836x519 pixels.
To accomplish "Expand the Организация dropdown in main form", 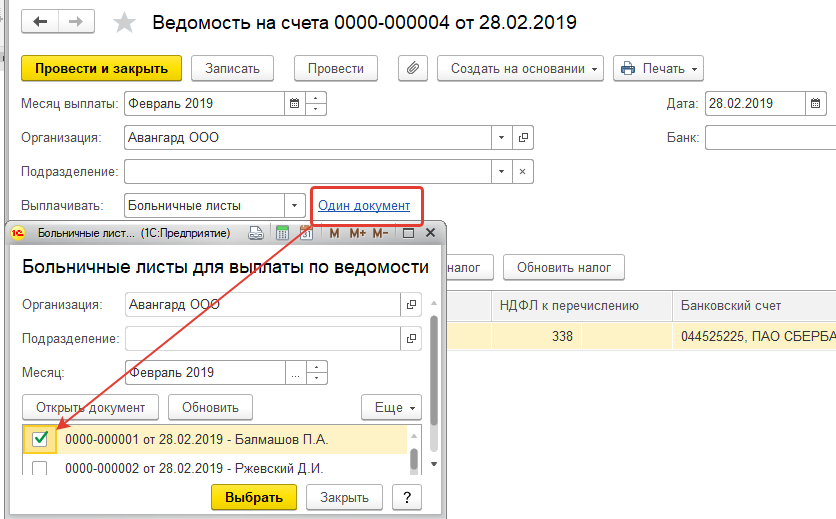I will coord(501,138).
